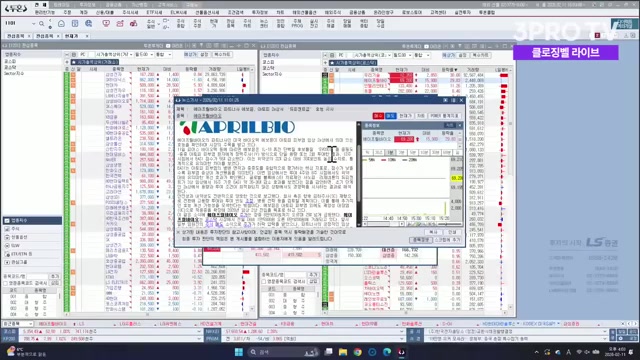The width and height of the screenshot is (640, 360).
Task: Launch Microsoft Edge from the taskbar
Action: coord(387,352)
